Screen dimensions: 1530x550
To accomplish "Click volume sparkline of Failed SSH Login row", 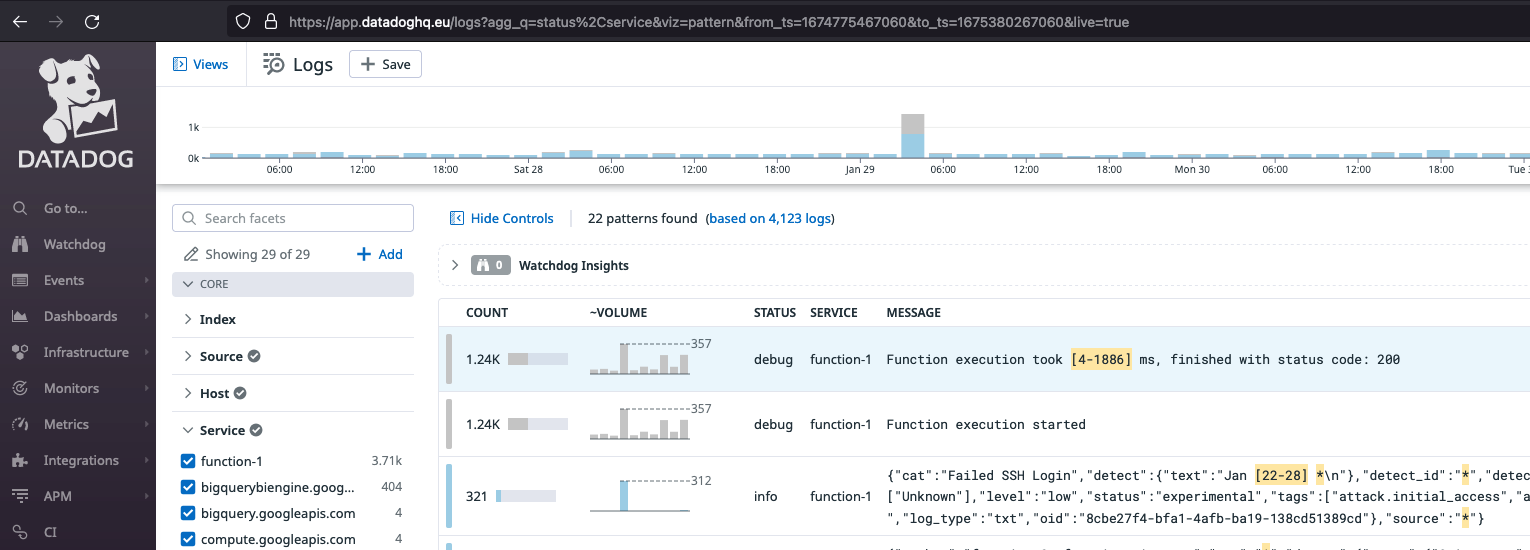I will [640, 494].
